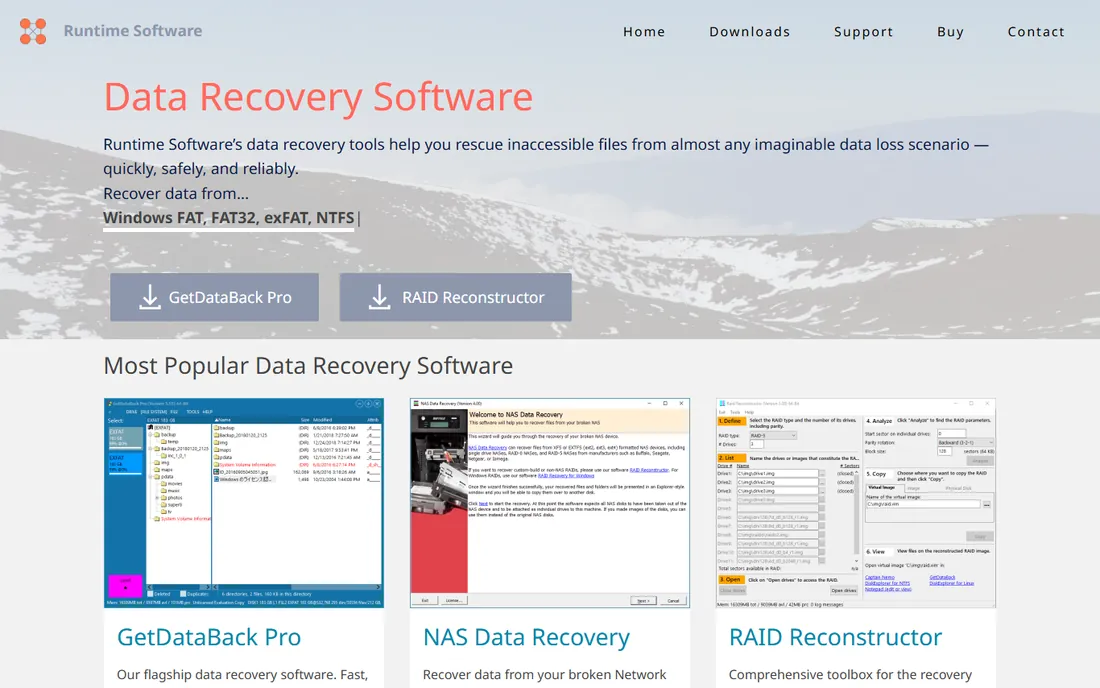The width and height of the screenshot is (1100, 688).
Task: Click 'Recover data from your broken Network' description
Action: click(544, 675)
